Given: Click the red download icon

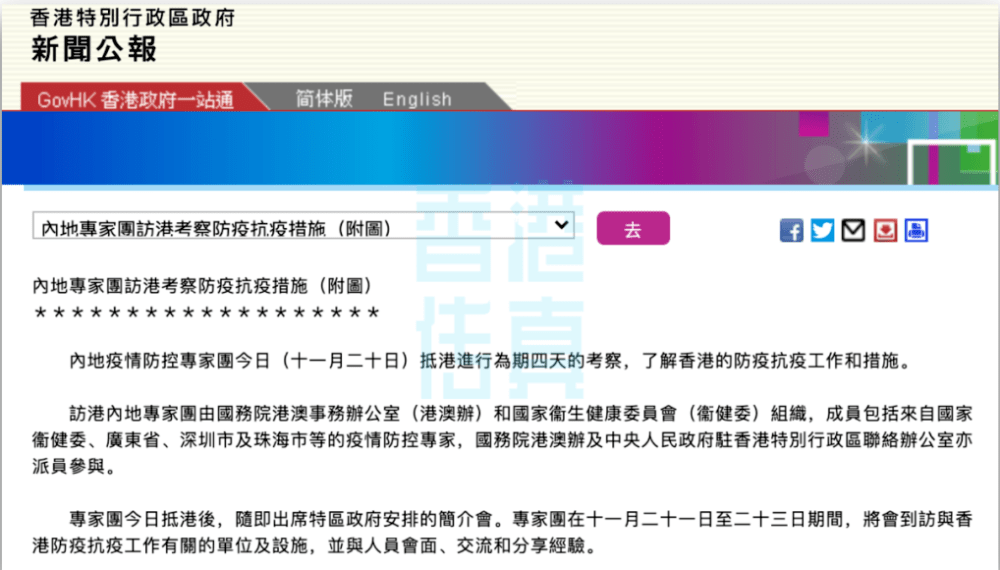Looking at the screenshot, I should coord(885,230).
